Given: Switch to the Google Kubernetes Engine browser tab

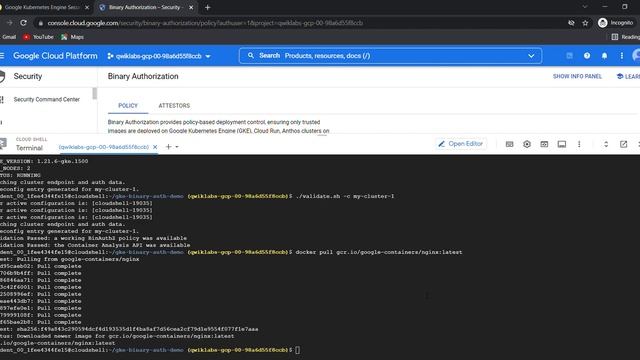Looking at the screenshot, I should point(42,7).
